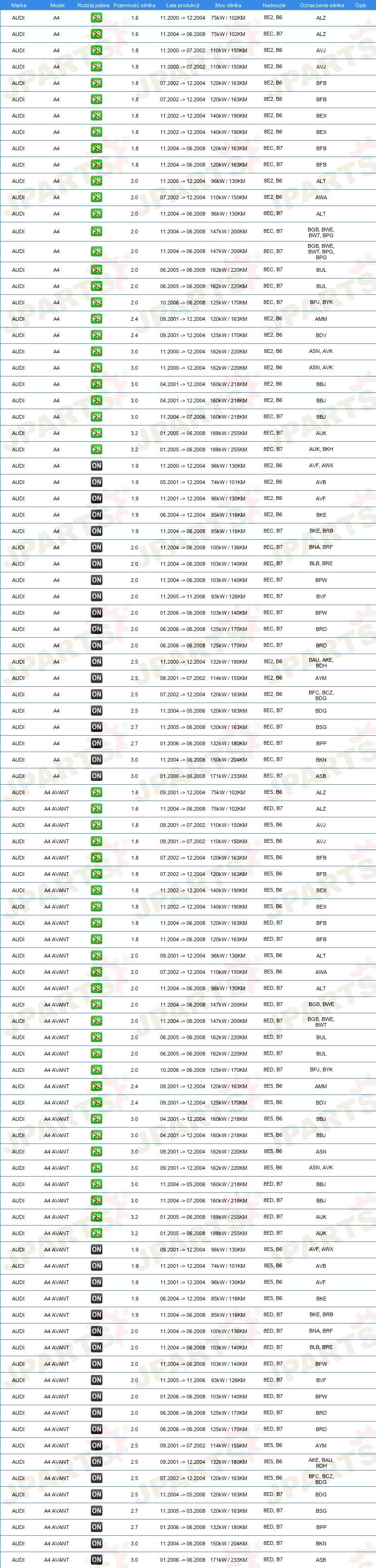Click the Lata produkcji column header
Image resolution: width=376 pixels, height=1568 pixels.
(x=183, y=5)
